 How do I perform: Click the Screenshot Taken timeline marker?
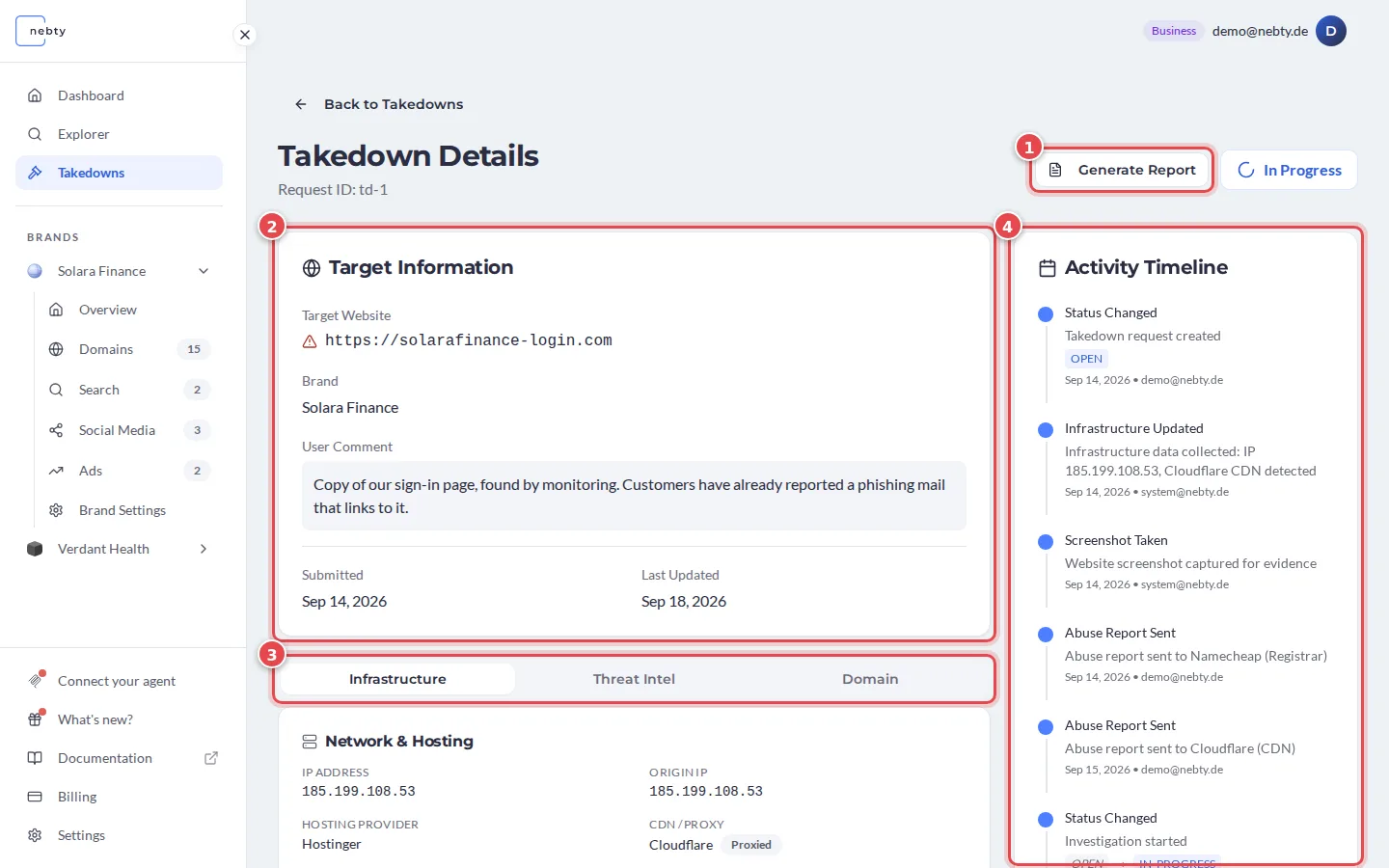(1046, 542)
